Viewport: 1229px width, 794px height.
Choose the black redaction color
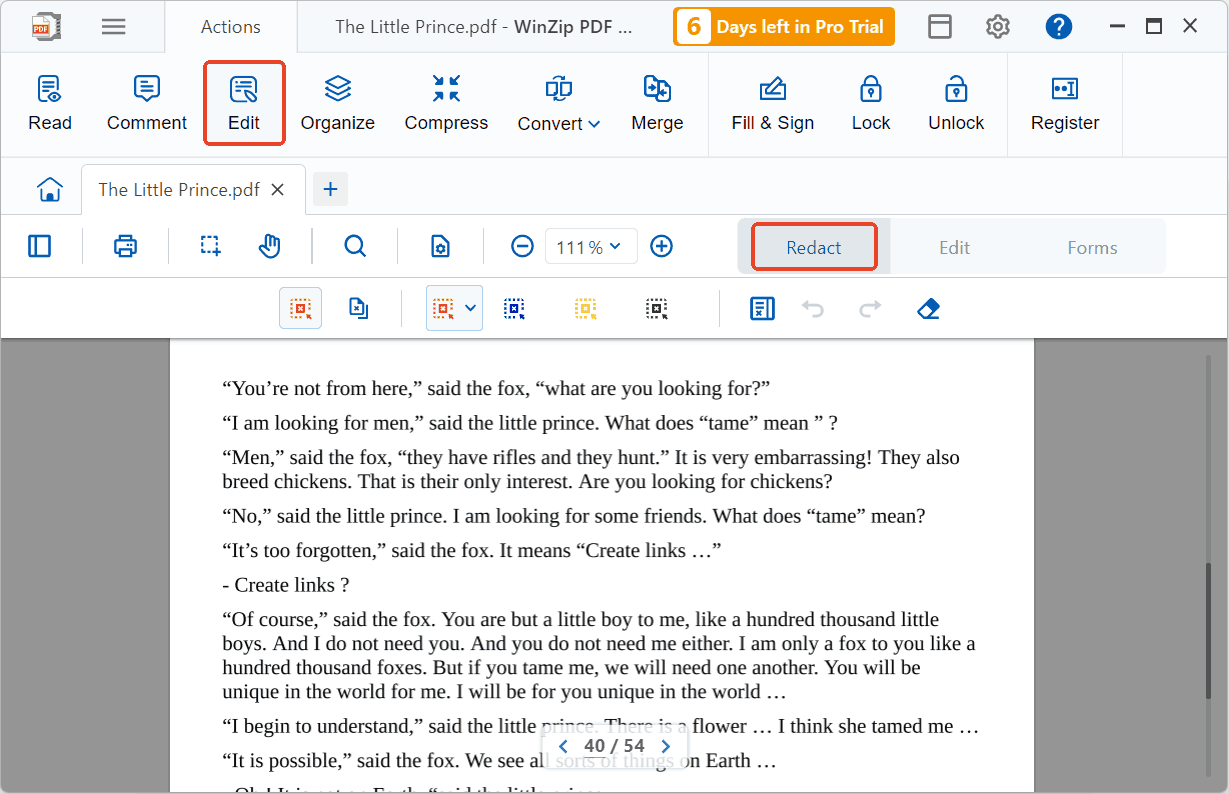click(x=657, y=308)
